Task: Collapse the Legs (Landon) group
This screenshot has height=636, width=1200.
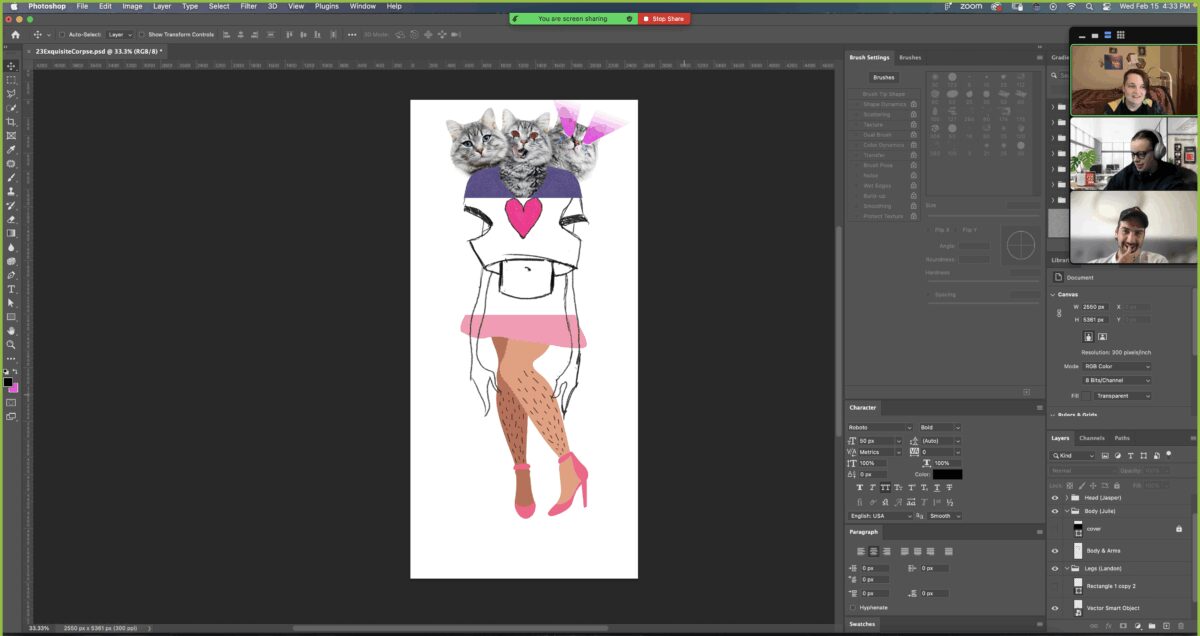Action: pyautogui.click(x=1066, y=568)
